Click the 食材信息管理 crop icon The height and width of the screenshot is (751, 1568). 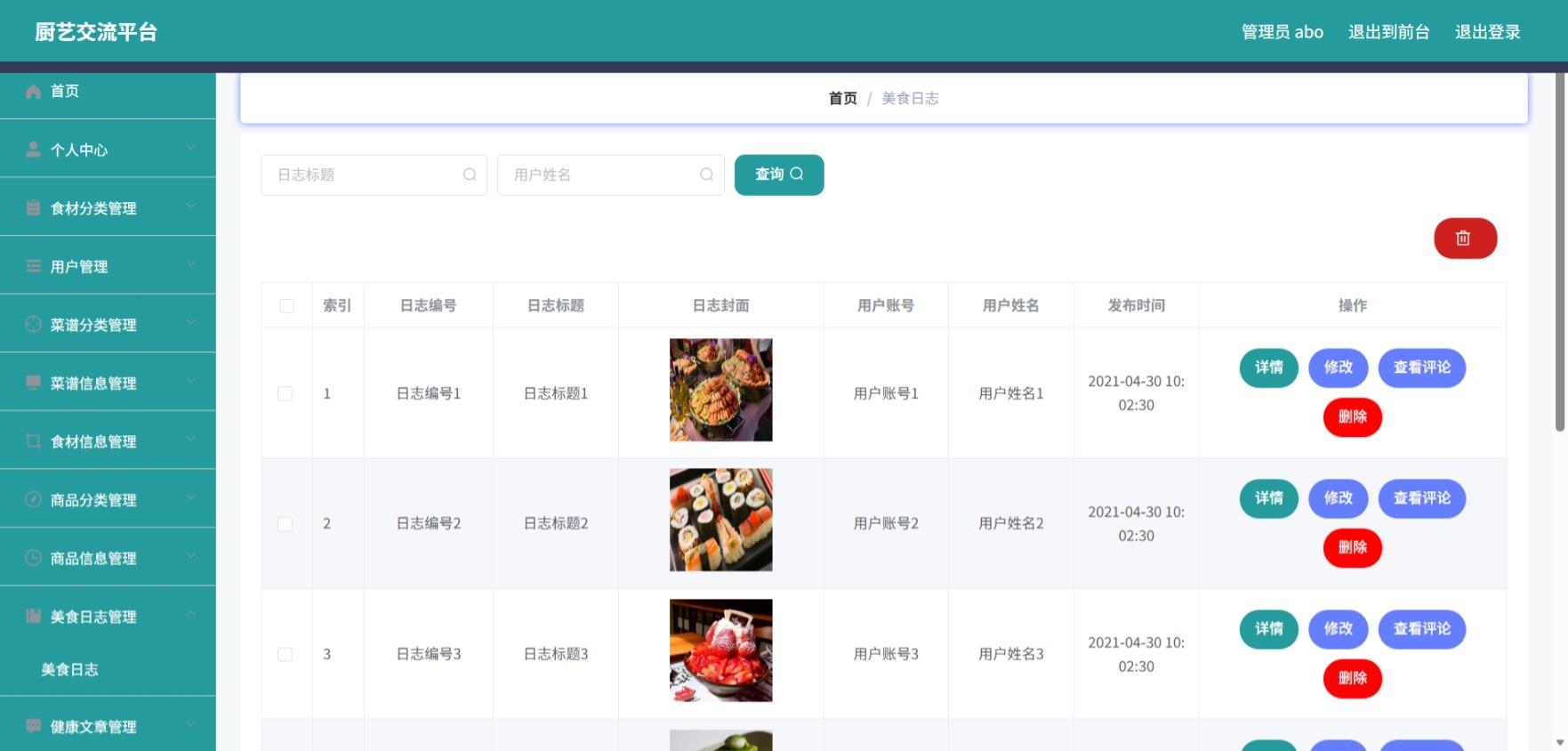click(x=33, y=440)
